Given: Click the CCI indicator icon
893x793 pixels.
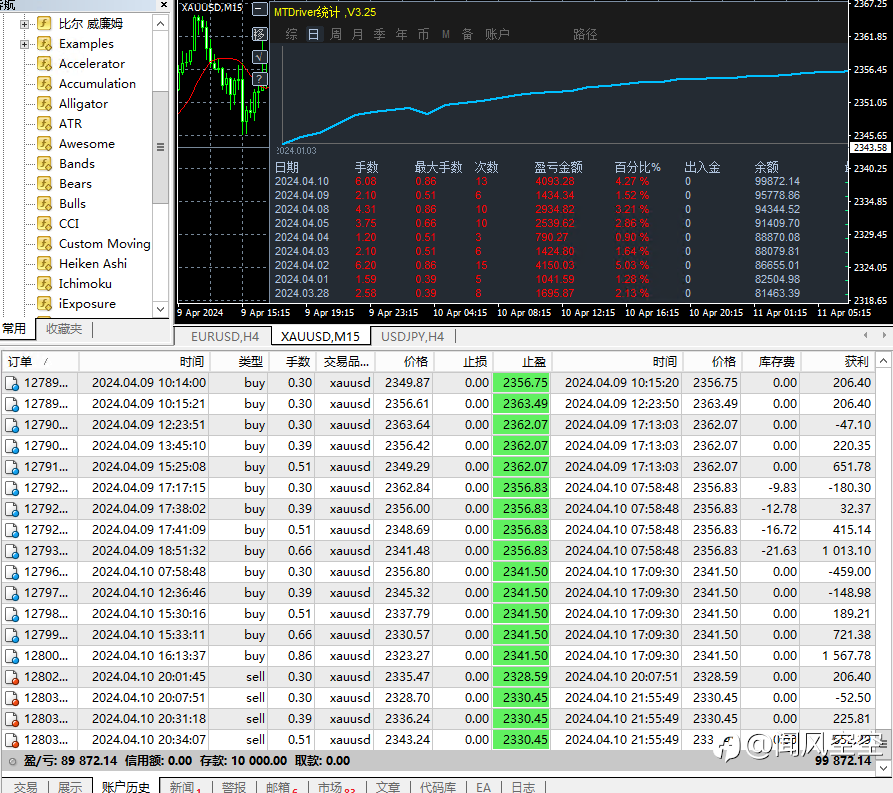Looking at the screenshot, I should point(44,223).
